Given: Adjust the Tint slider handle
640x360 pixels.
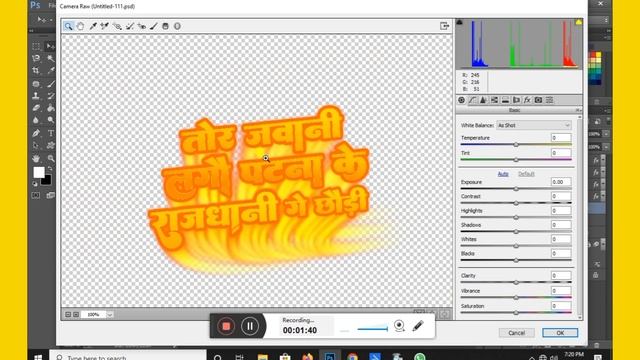Looking at the screenshot, I should [516, 160].
